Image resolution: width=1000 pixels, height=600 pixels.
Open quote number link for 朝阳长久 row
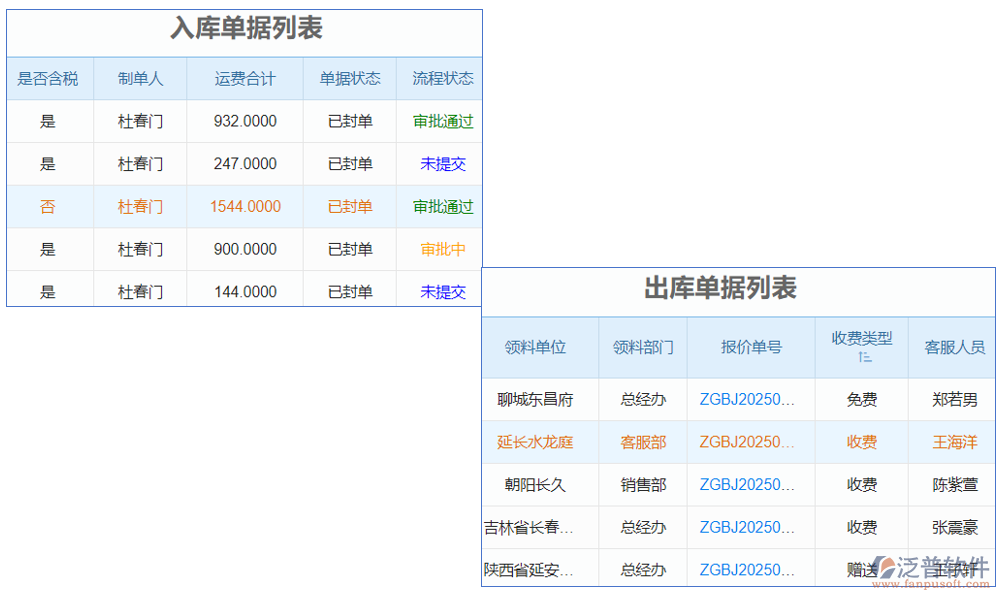coord(748,485)
